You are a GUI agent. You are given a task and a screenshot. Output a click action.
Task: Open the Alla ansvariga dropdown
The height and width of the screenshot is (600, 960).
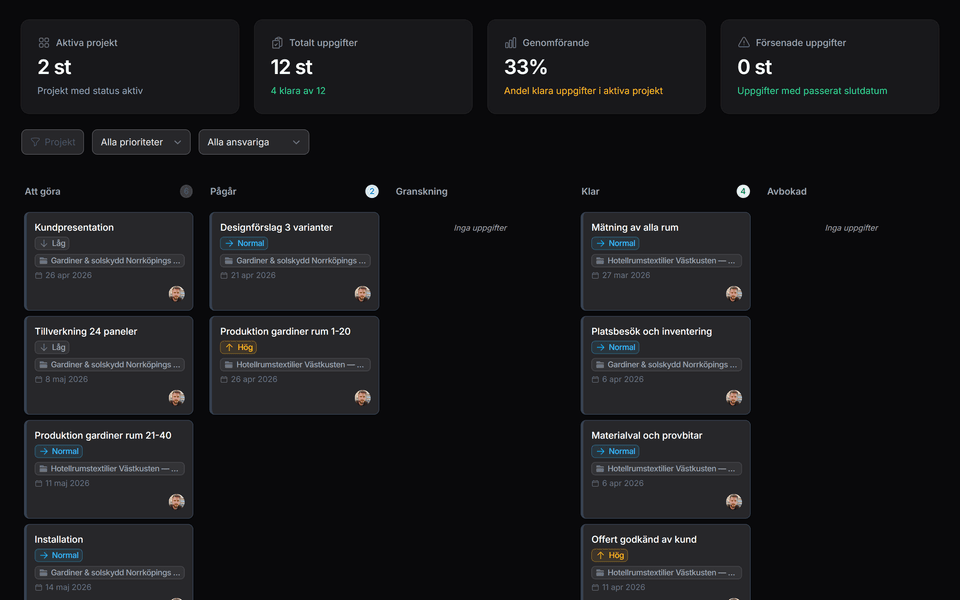tap(253, 142)
